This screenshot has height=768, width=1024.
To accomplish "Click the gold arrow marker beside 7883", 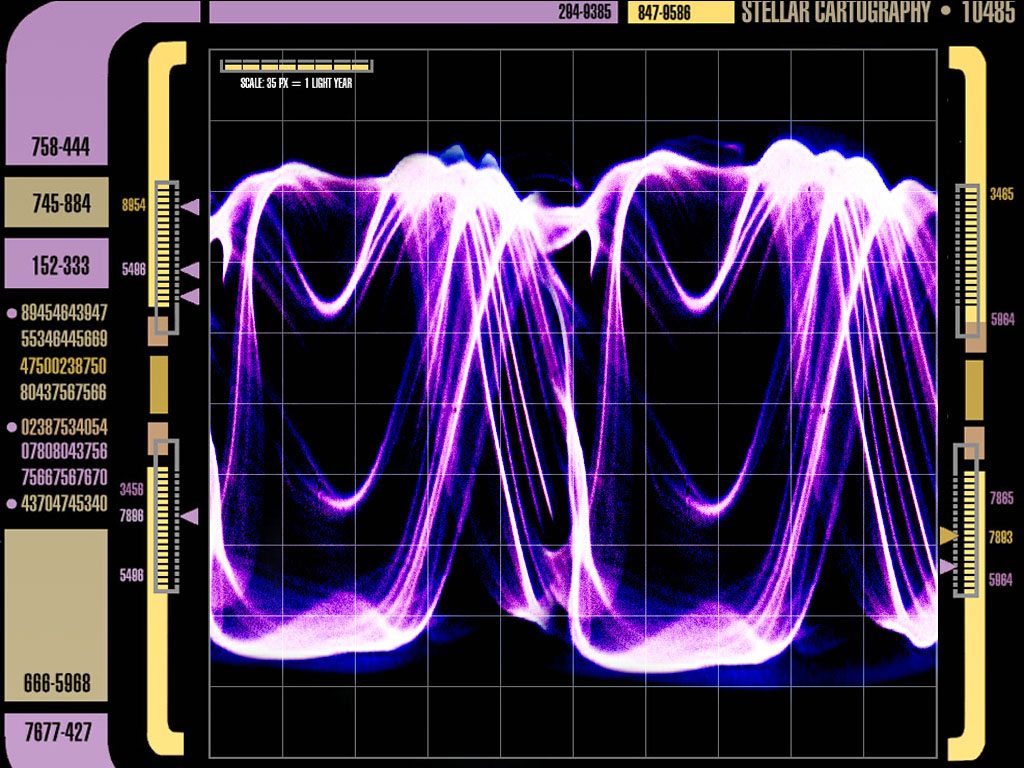I will 947,537.
